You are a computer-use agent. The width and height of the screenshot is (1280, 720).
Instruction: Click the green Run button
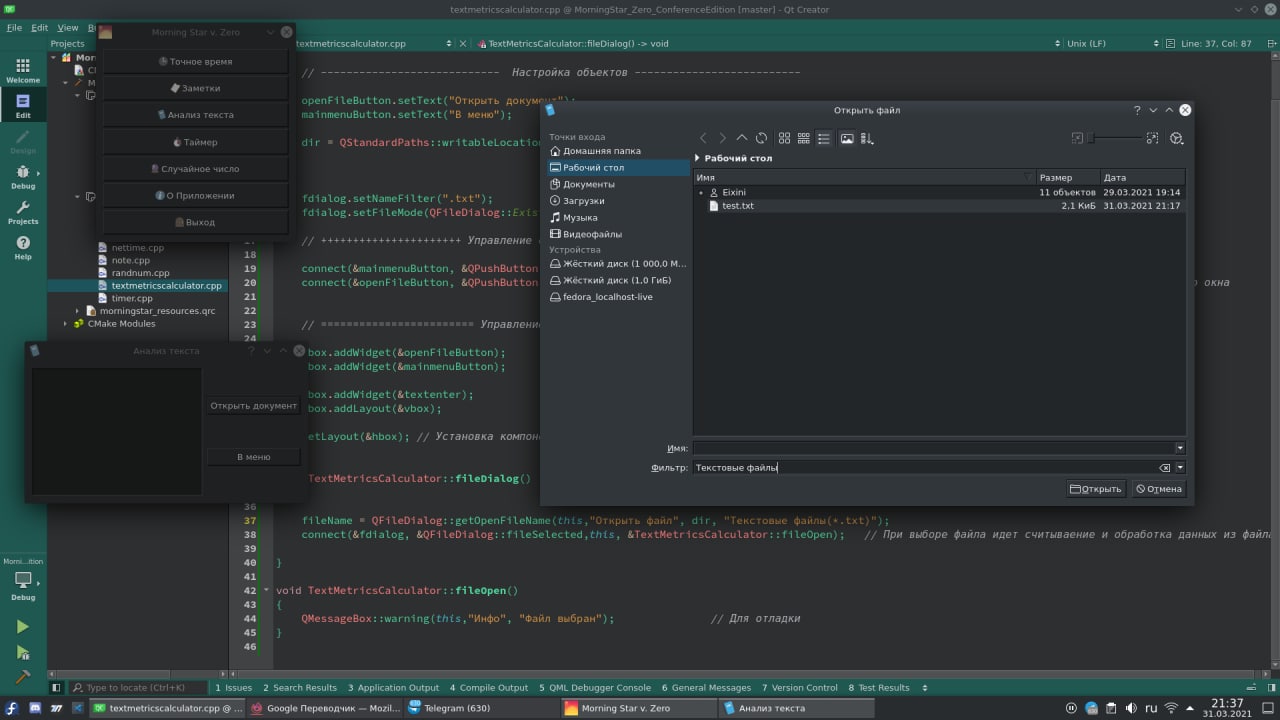click(22, 627)
